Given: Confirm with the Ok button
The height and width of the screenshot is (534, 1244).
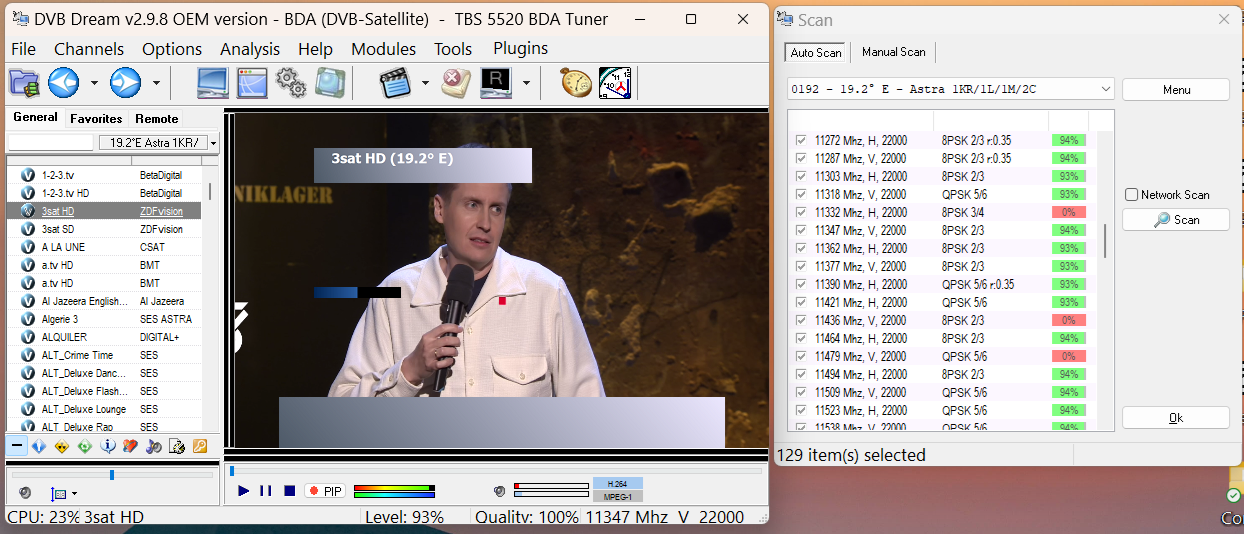Looking at the screenshot, I should 1176,418.
